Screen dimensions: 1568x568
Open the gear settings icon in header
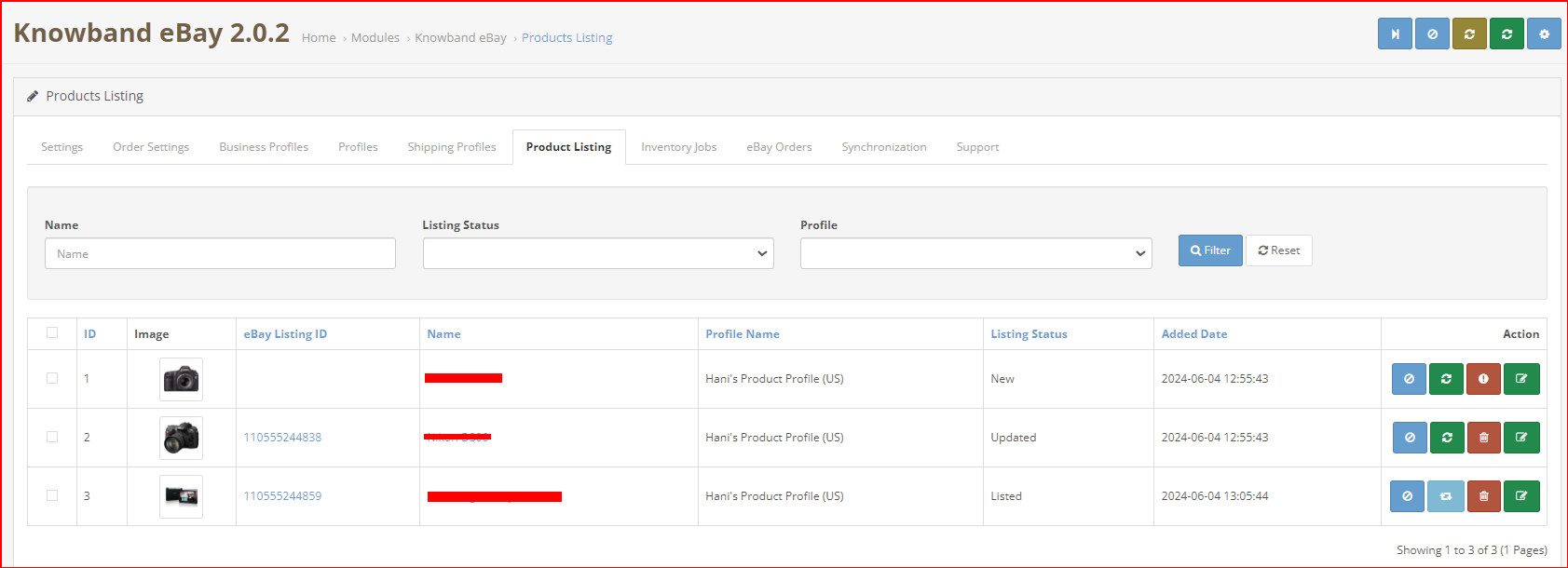point(1544,34)
